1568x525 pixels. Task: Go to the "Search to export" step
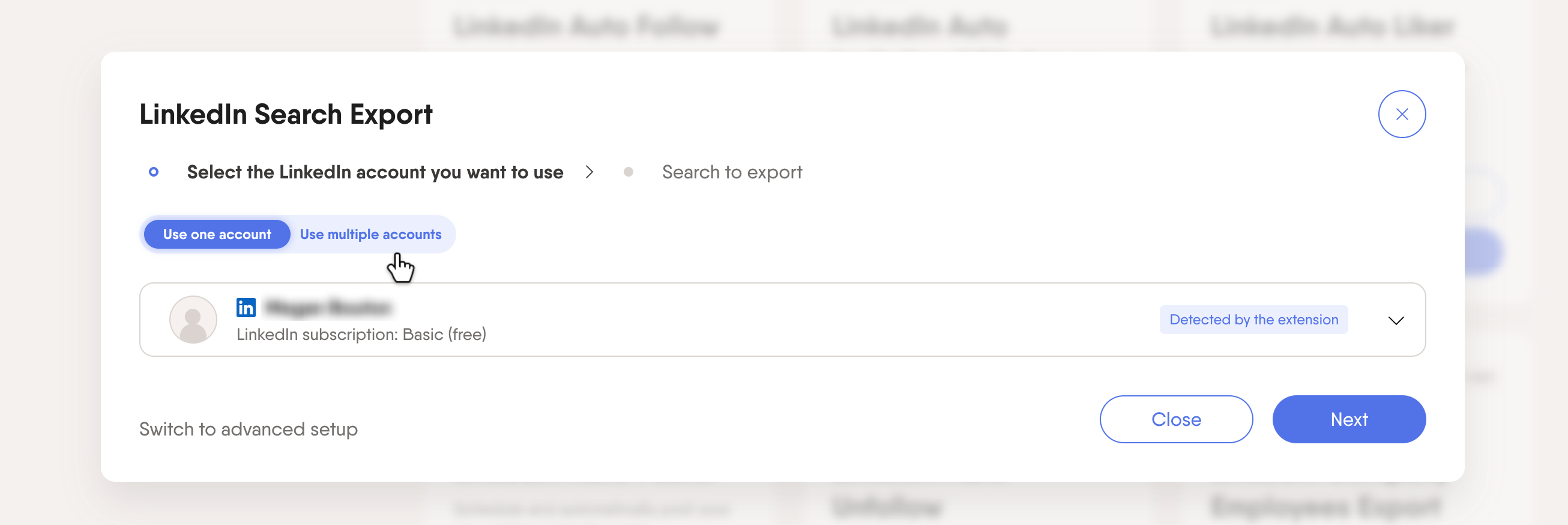pyautogui.click(x=732, y=172)
